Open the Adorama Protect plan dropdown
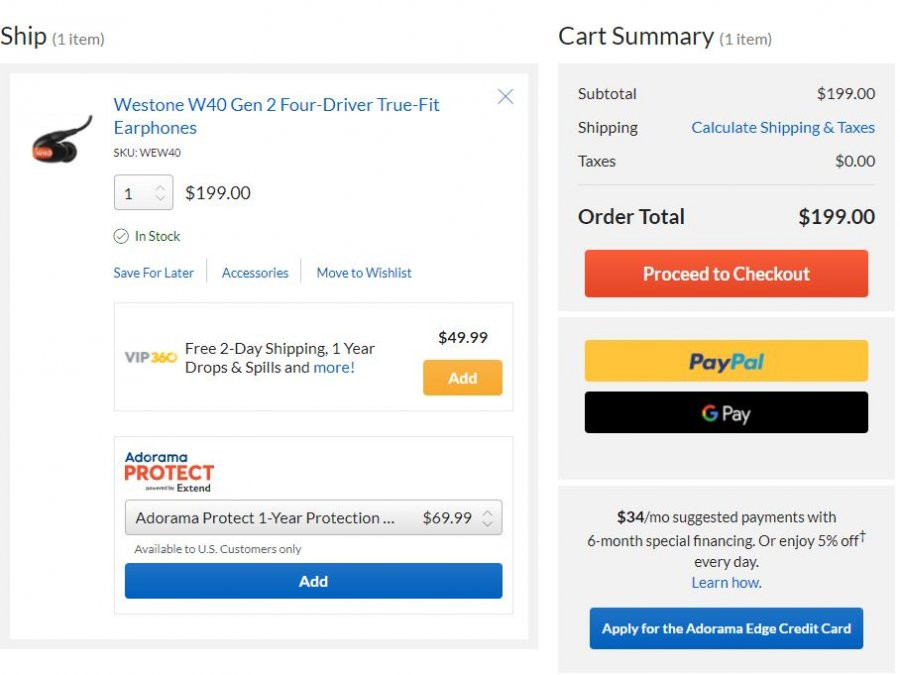 313,518
